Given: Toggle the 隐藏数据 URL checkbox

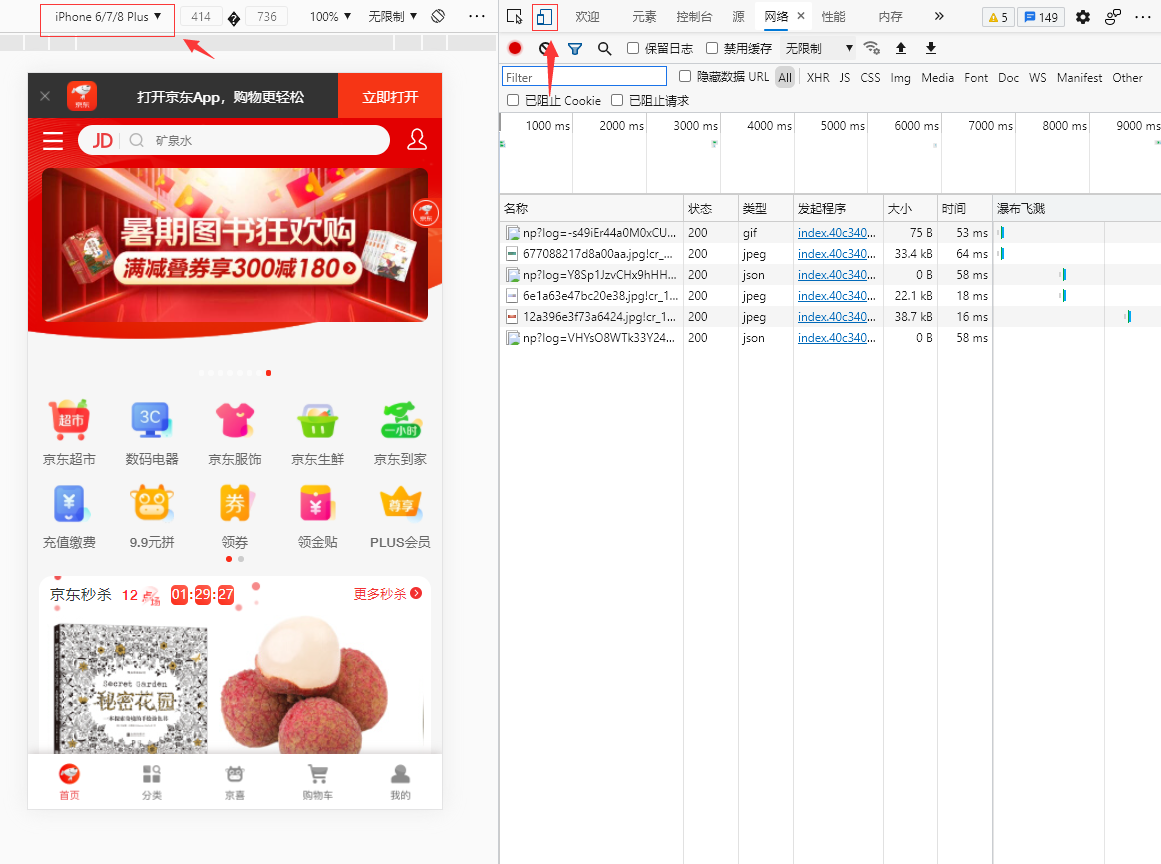Looking at the screenshot, I should [685, 76].
